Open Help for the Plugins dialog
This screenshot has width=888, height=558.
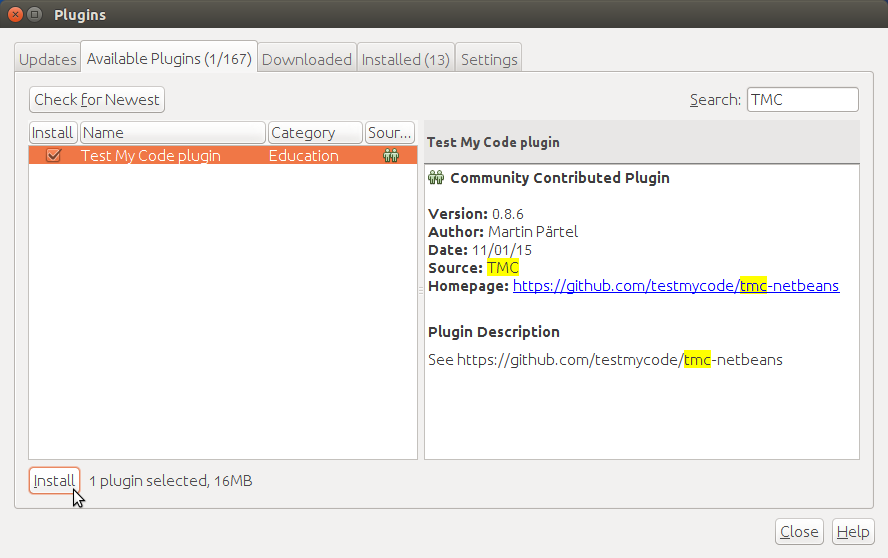tap(853, 531)
